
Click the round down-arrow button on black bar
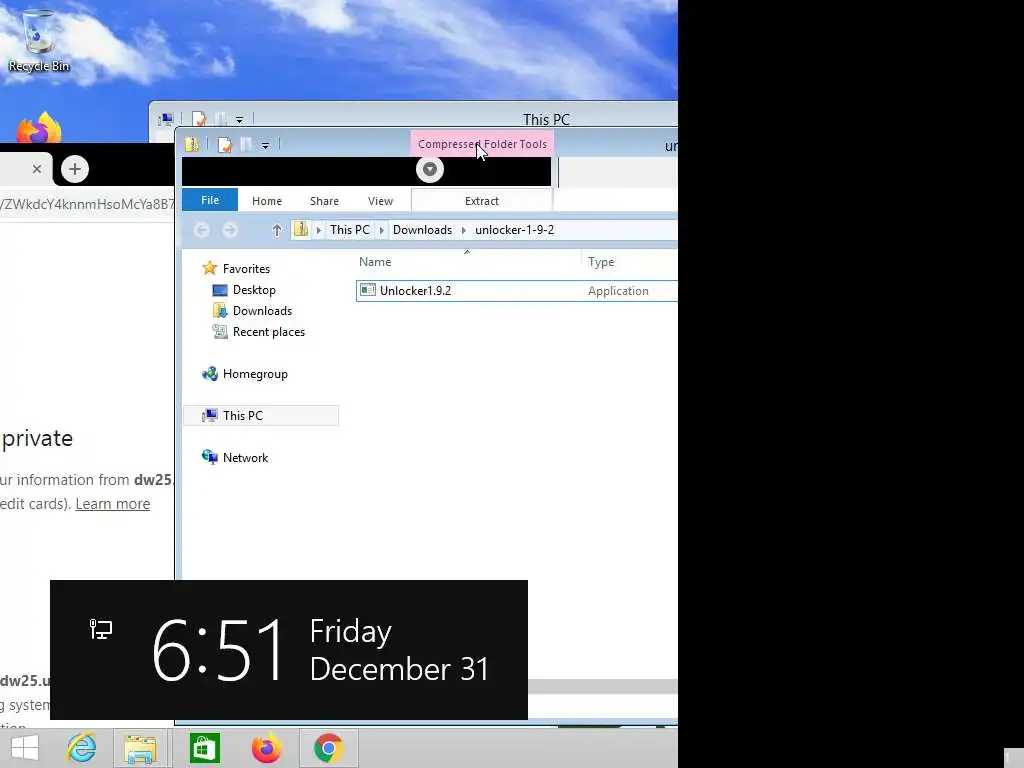click(430, 170)
